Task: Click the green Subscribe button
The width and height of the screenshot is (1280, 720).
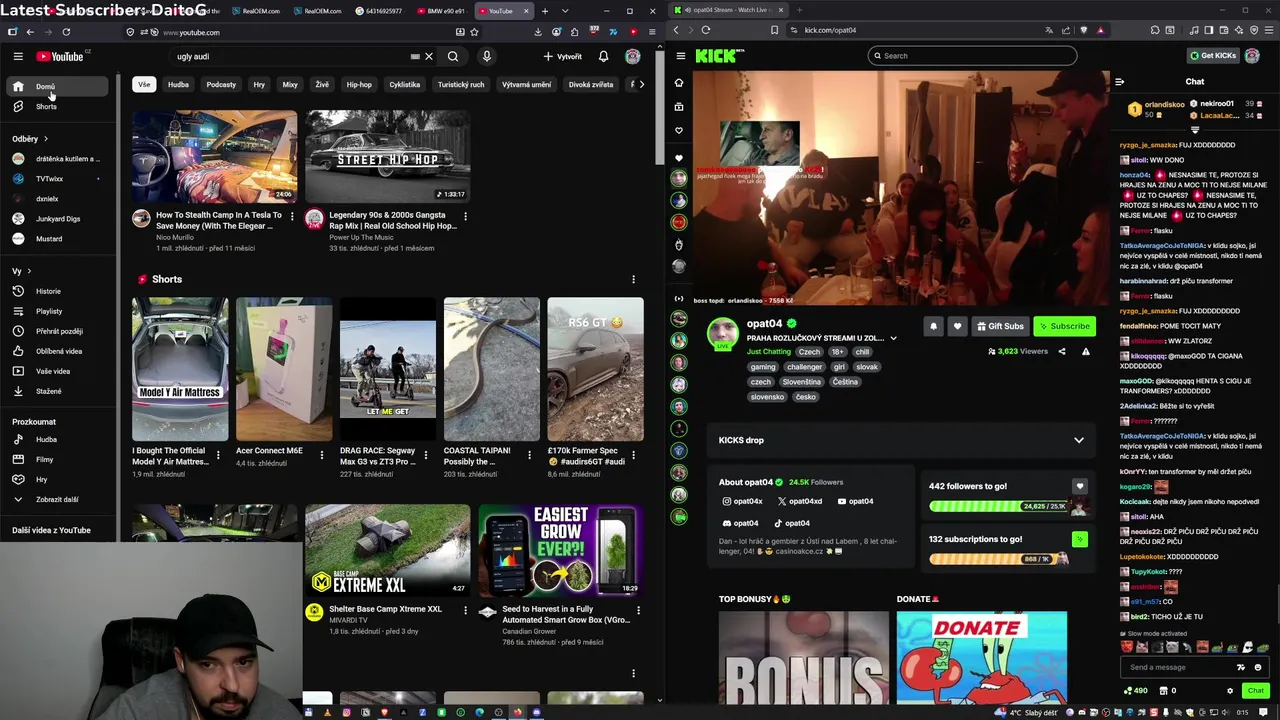Action: (x=1063, y=326)
